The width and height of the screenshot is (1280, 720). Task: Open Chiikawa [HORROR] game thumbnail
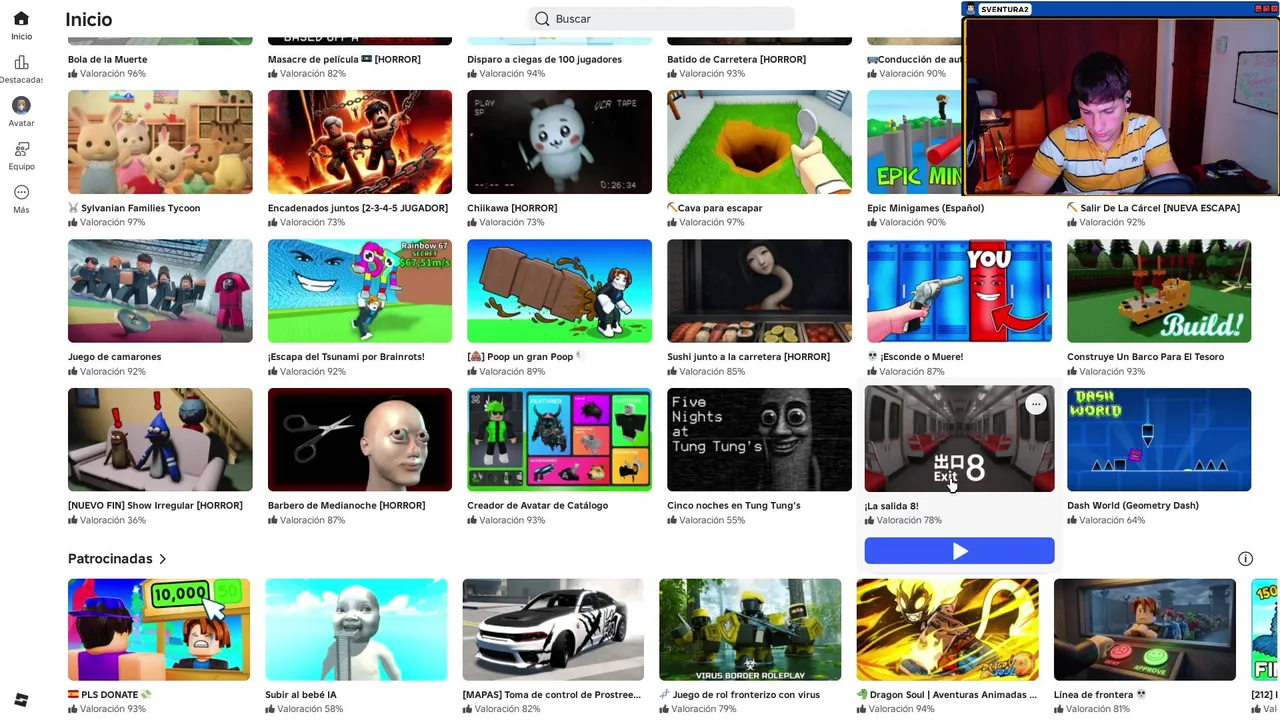click(559, 142)
